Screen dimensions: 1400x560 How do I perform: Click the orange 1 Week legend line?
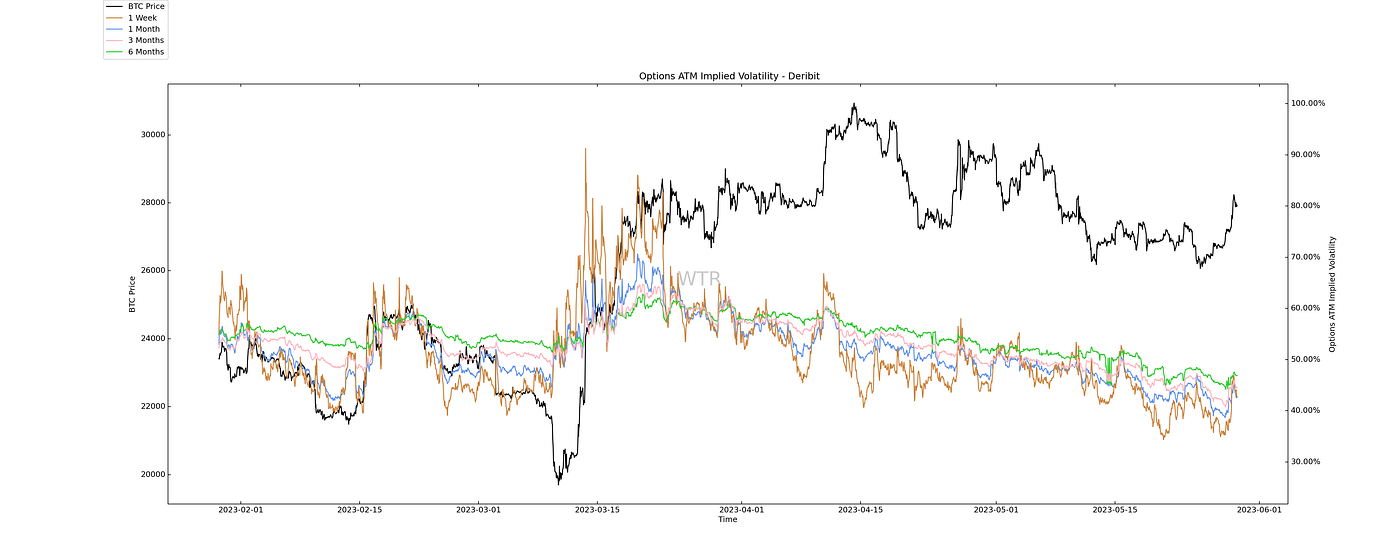point(114,18)
